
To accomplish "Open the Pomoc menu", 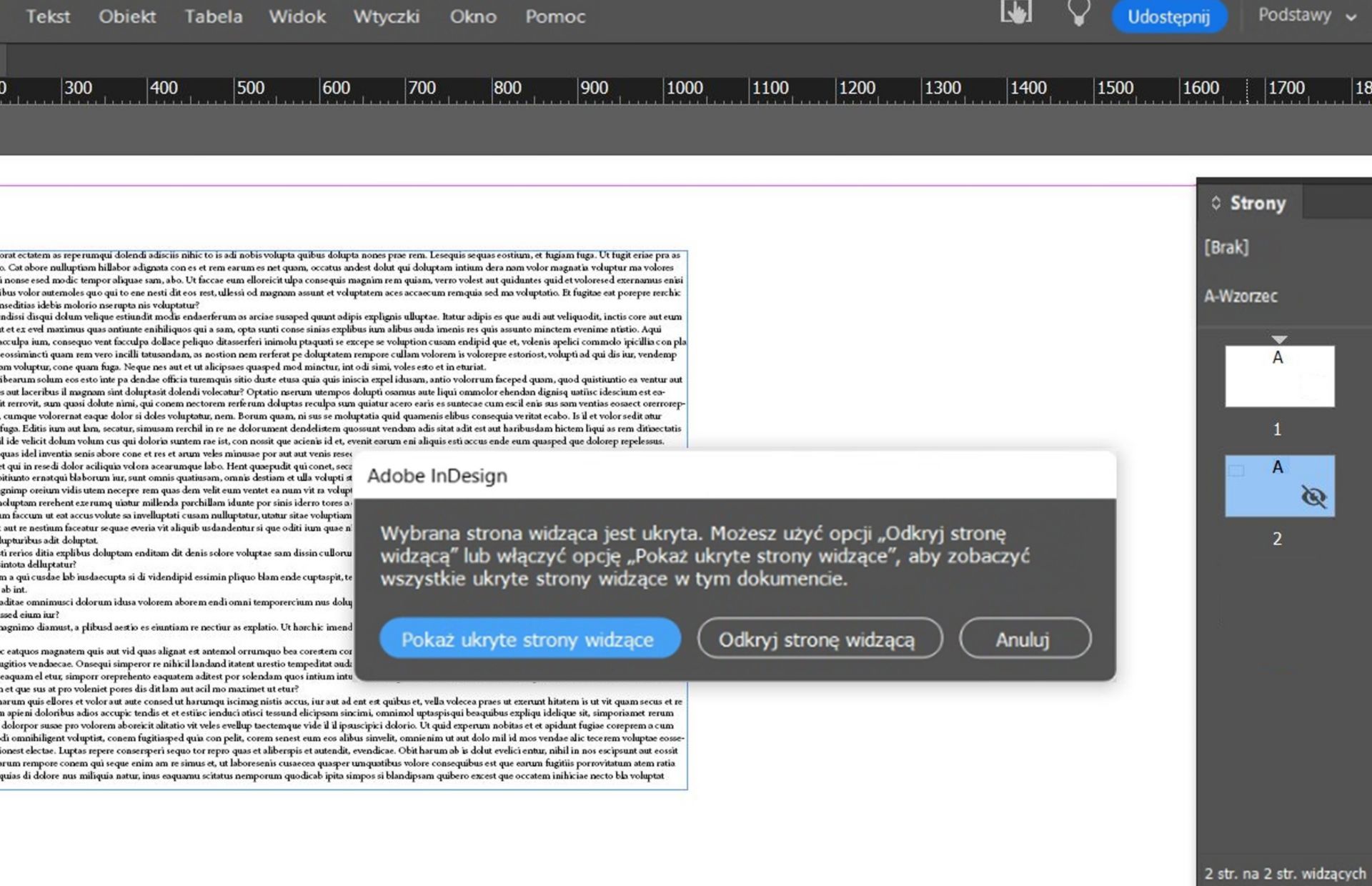I will pos(555,16).
